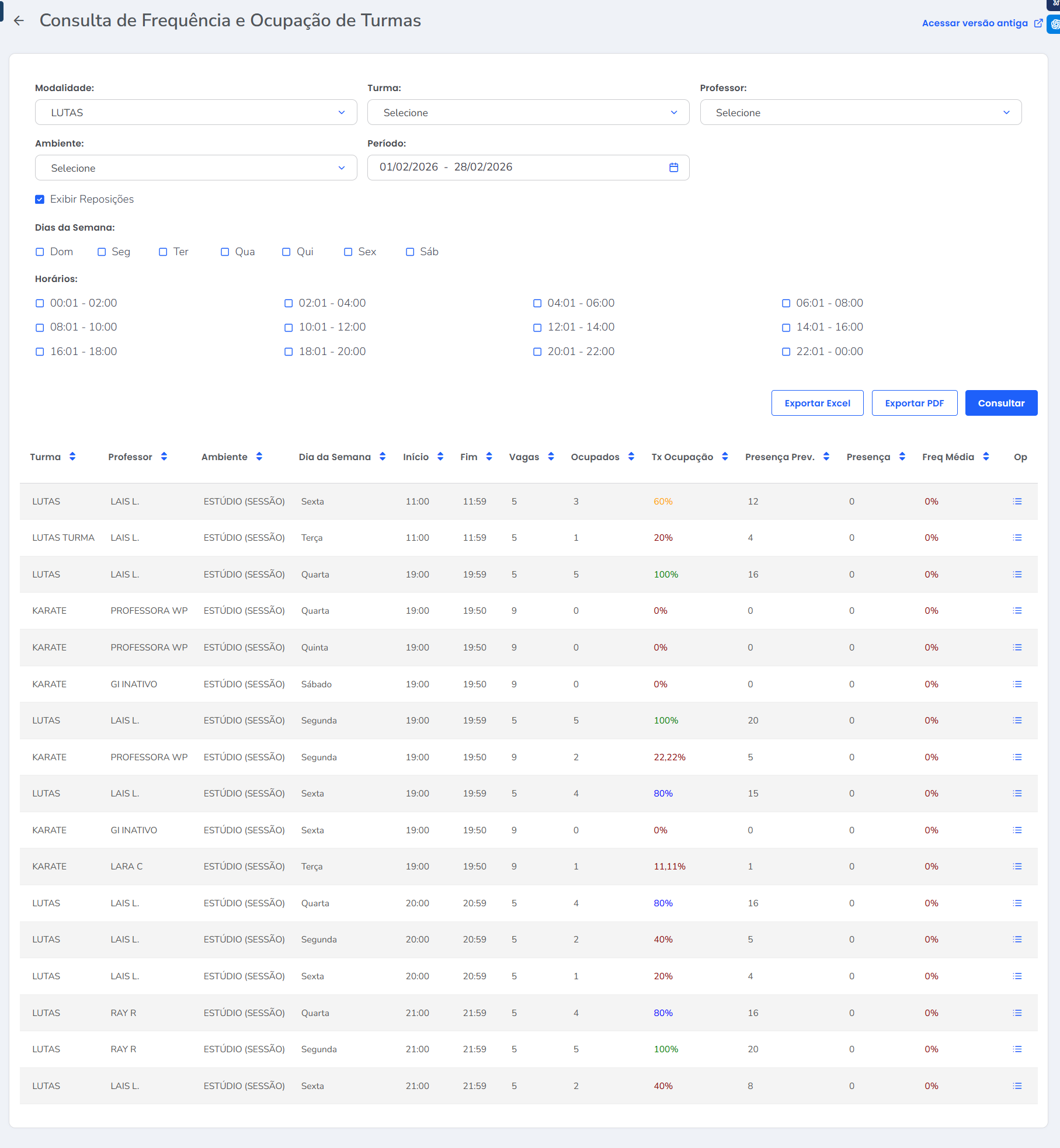1060x1148 pixels.
Task: Expand the Turma dropdown
Action: click(x=528, y=112)
